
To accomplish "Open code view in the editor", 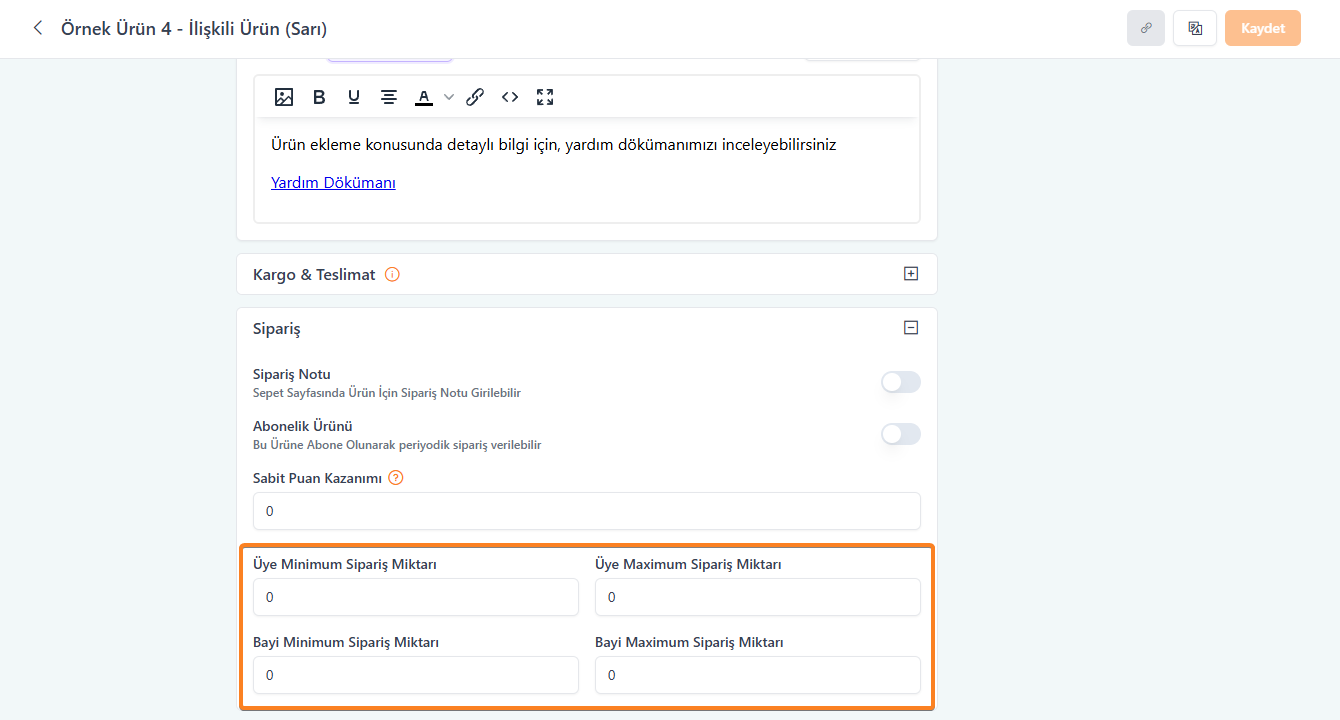I will (x=510, y=97).
